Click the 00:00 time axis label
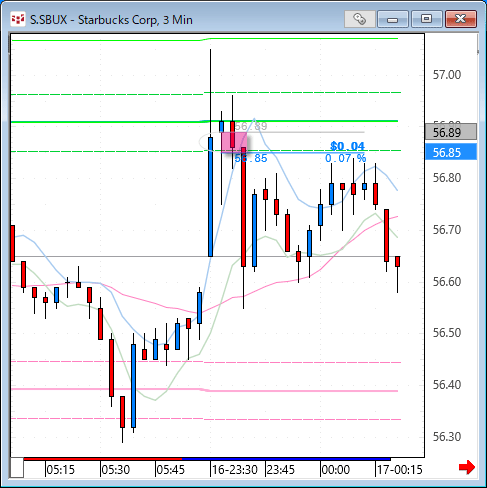Viewport: 487px width, 488px height. (x=336, y=470)
